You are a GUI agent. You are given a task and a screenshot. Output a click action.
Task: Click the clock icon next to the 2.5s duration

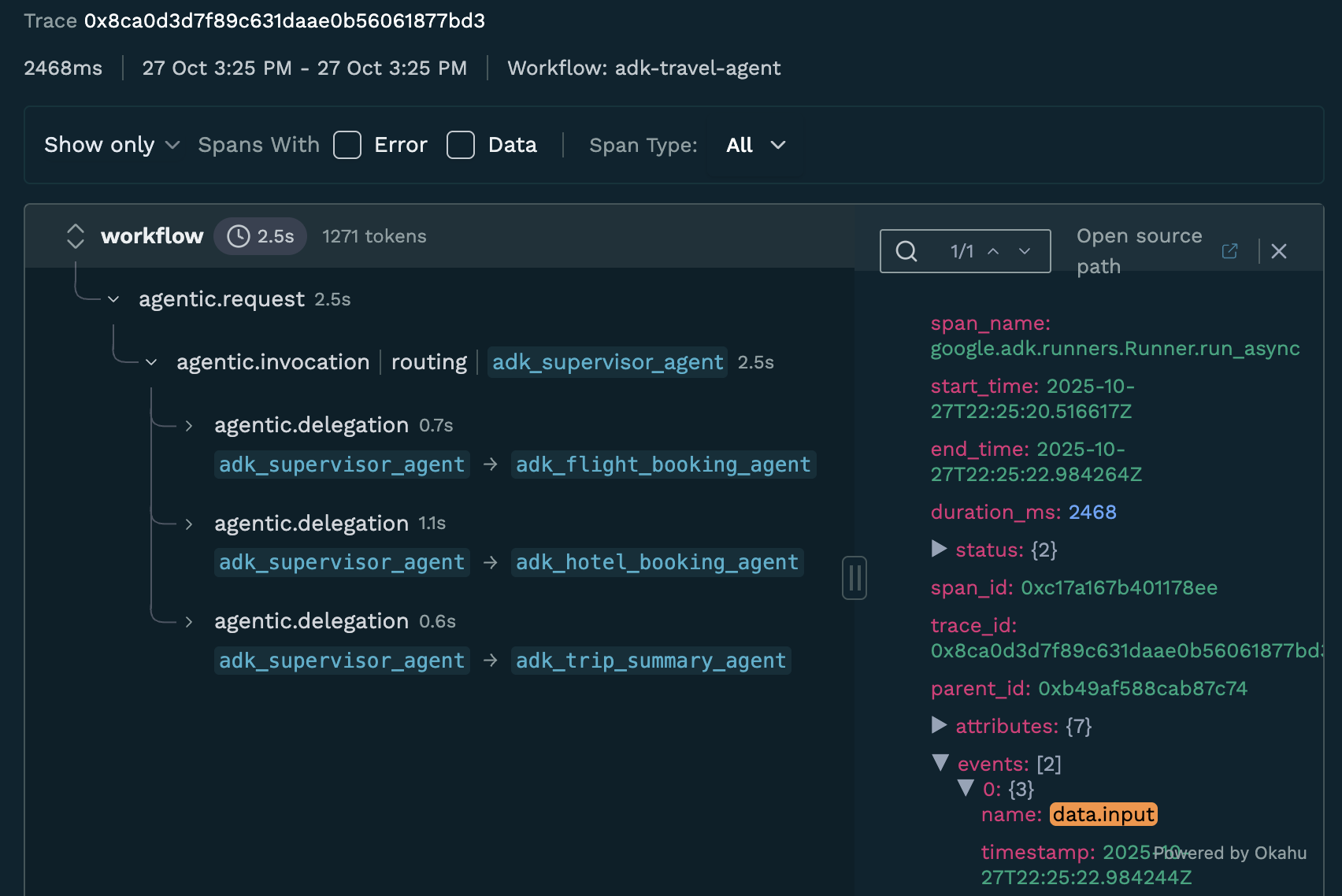point(237,235)
